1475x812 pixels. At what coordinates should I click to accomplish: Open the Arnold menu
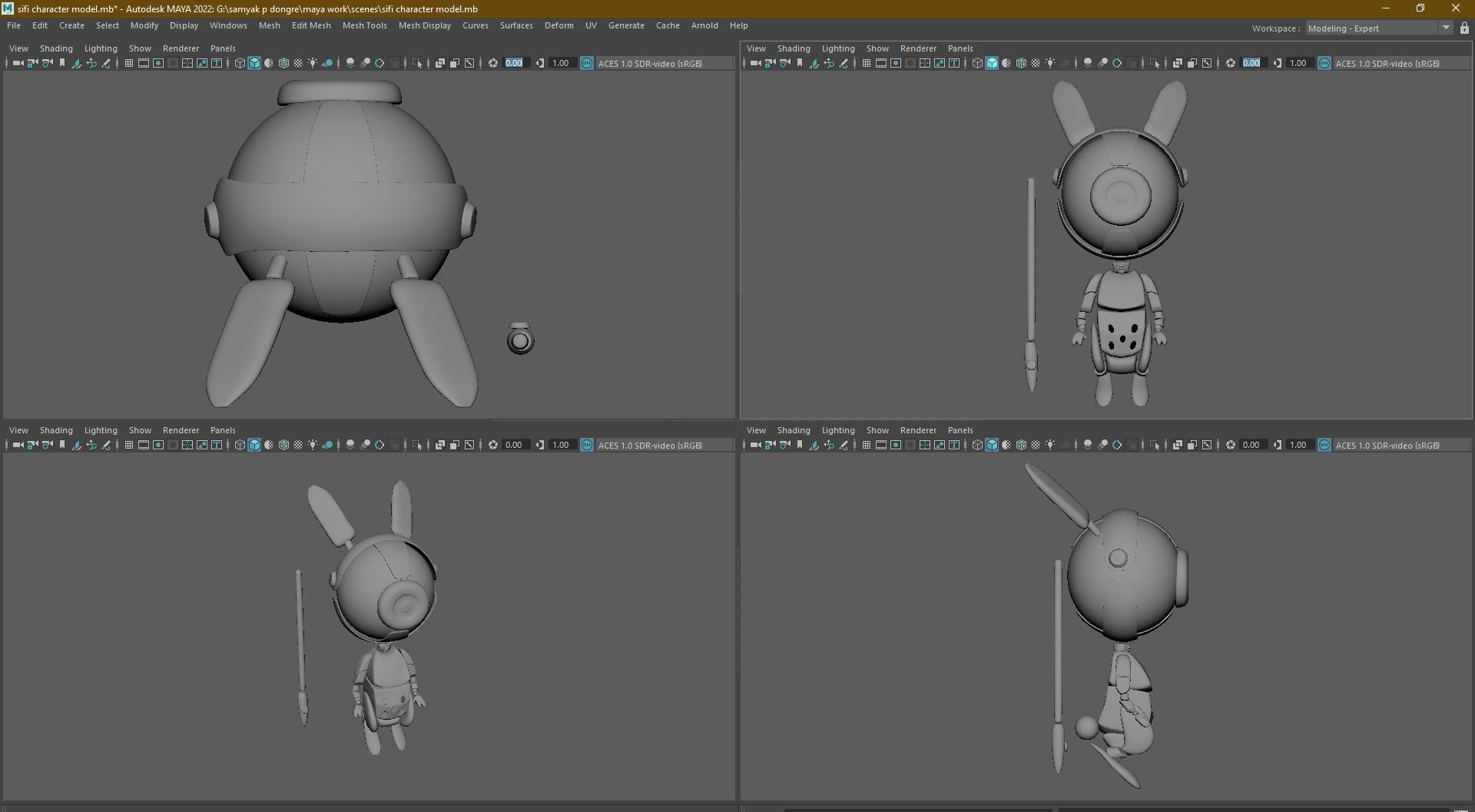click(x=704, y=25)
